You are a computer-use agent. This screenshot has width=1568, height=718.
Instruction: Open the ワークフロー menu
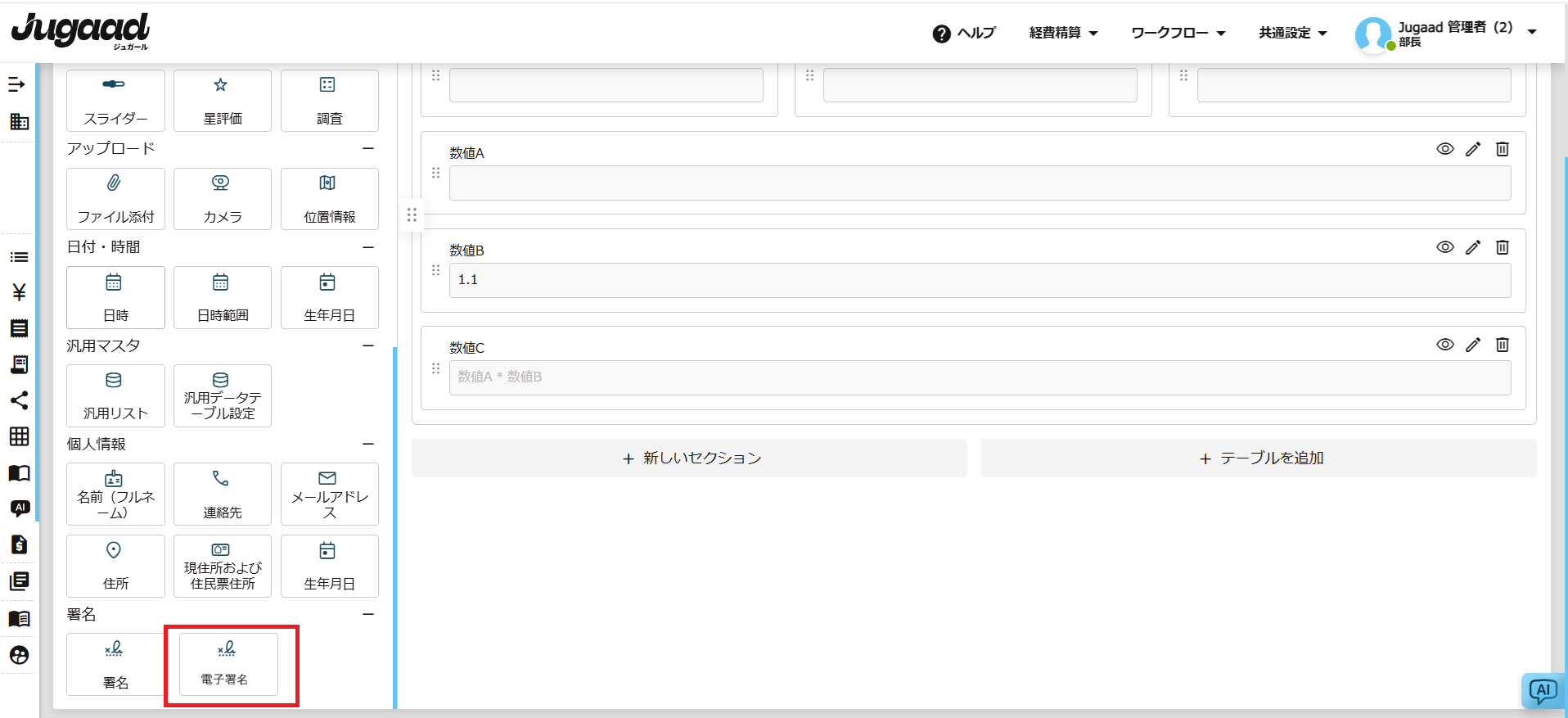click(1177, 33)
